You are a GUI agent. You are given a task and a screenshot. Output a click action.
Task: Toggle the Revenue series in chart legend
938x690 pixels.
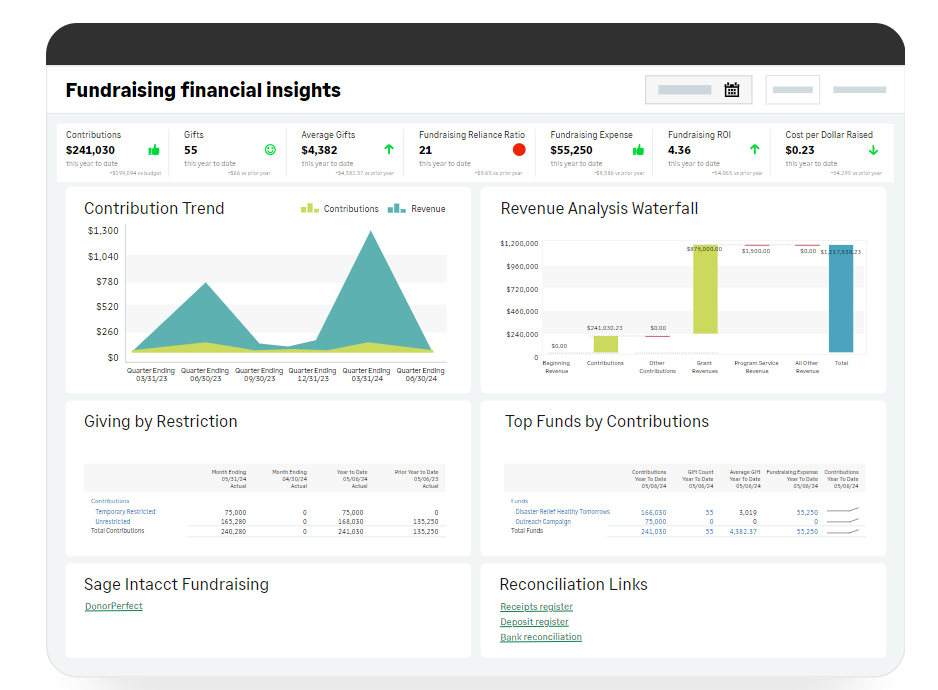tap(418, 209)
